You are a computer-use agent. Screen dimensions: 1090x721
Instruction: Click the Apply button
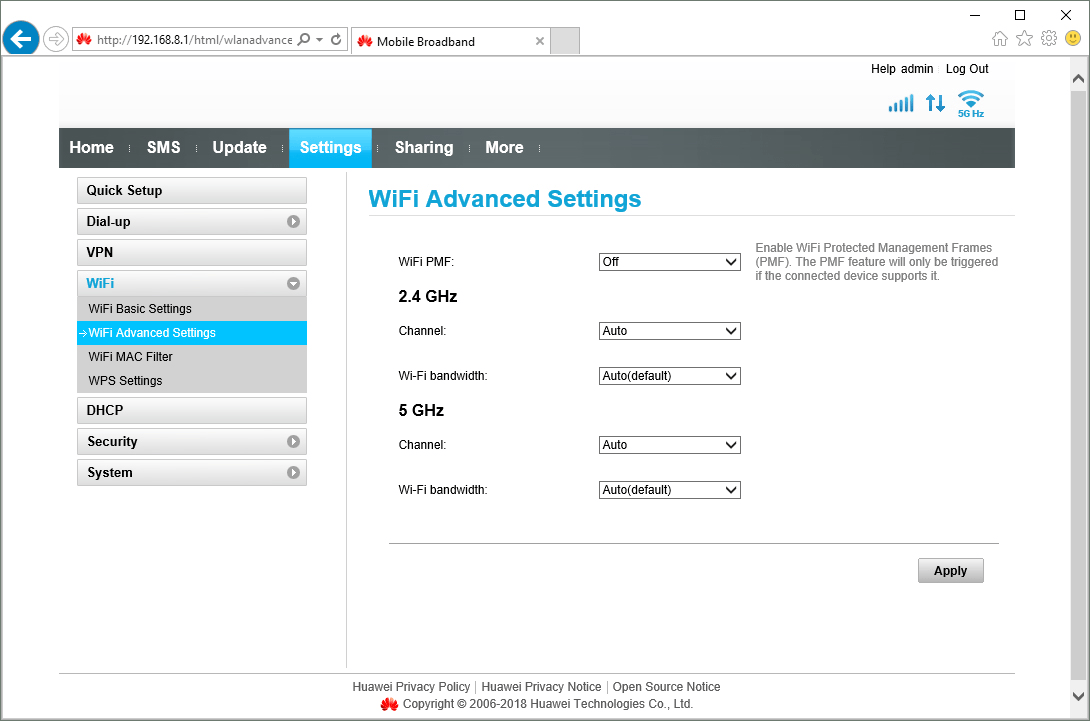click(x=949, y=570)
